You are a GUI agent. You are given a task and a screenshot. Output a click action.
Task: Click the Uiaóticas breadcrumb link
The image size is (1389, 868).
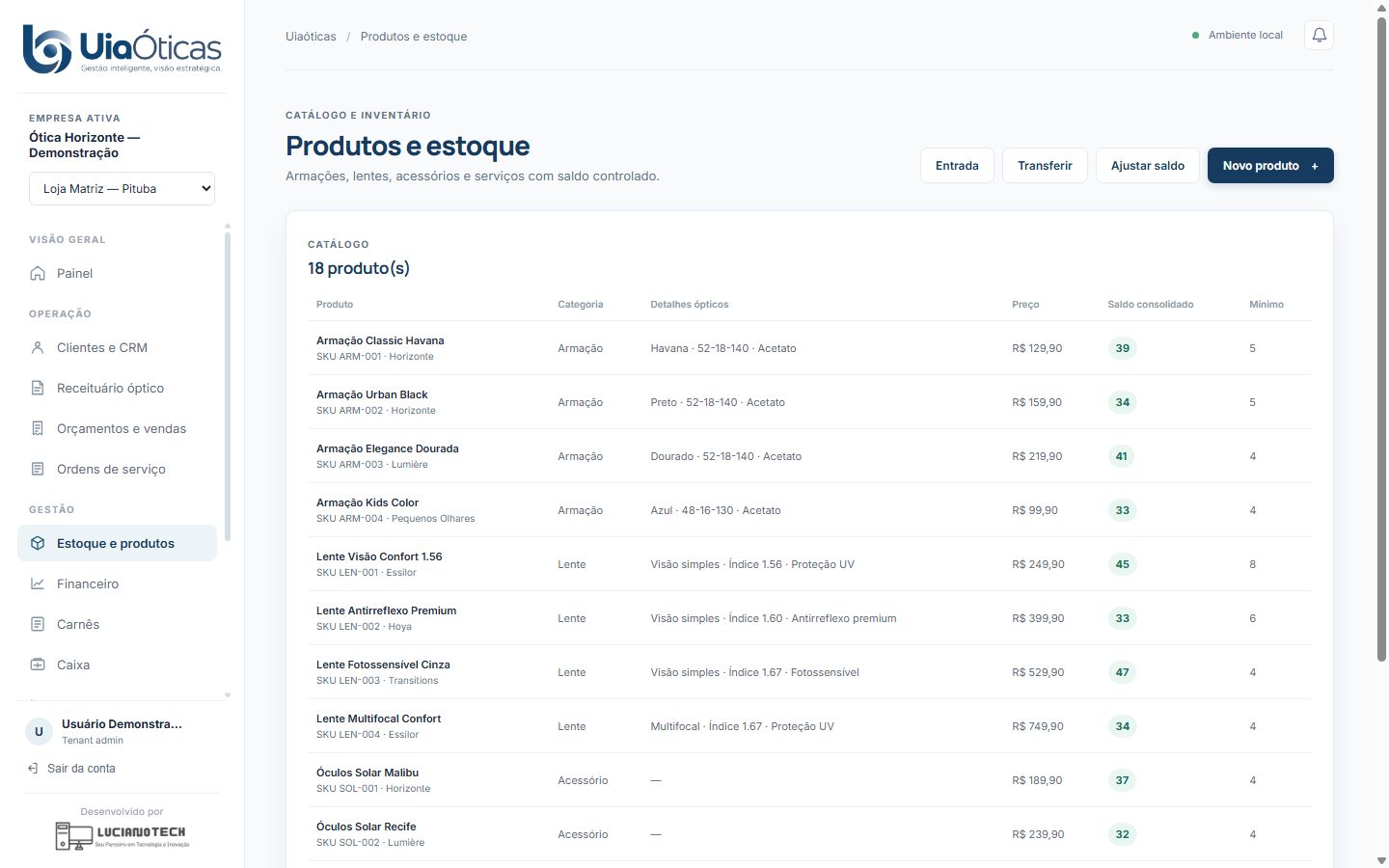(x=311, y=37)
